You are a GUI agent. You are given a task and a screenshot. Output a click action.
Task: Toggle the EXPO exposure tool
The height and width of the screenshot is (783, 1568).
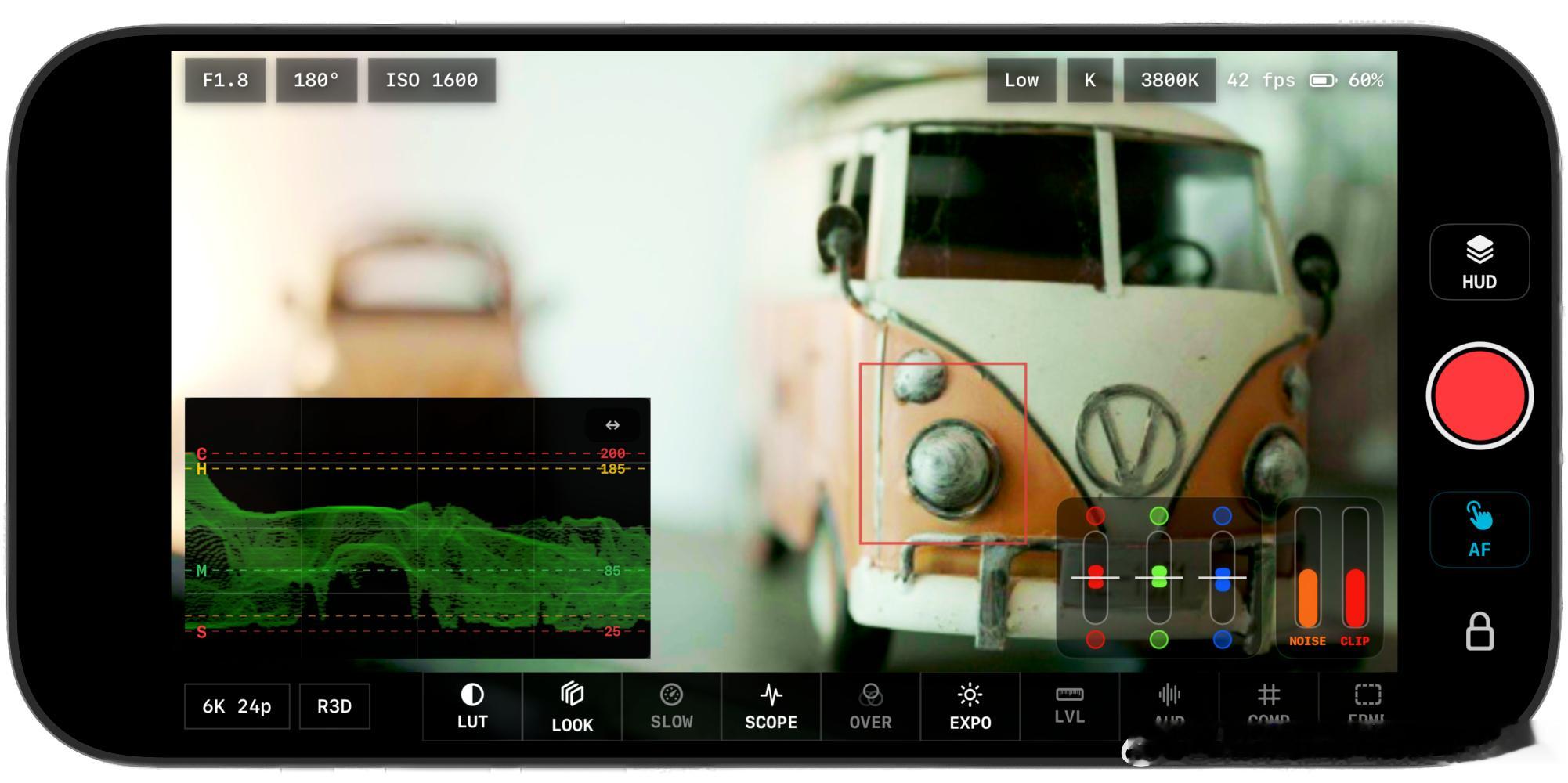pyautogui.click(x=970, y=706)
